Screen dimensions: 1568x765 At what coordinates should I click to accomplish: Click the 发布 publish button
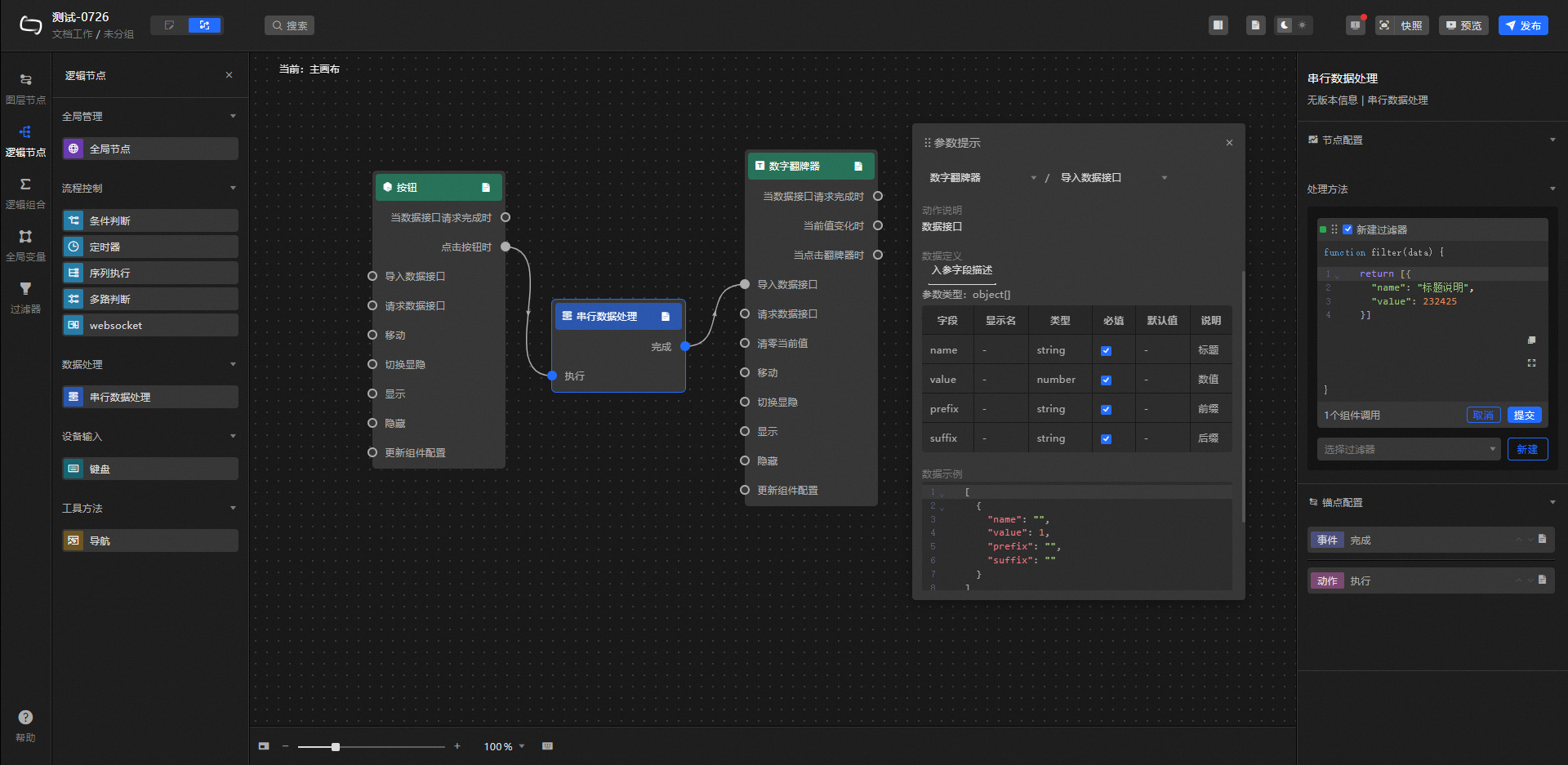(1523, 25)
